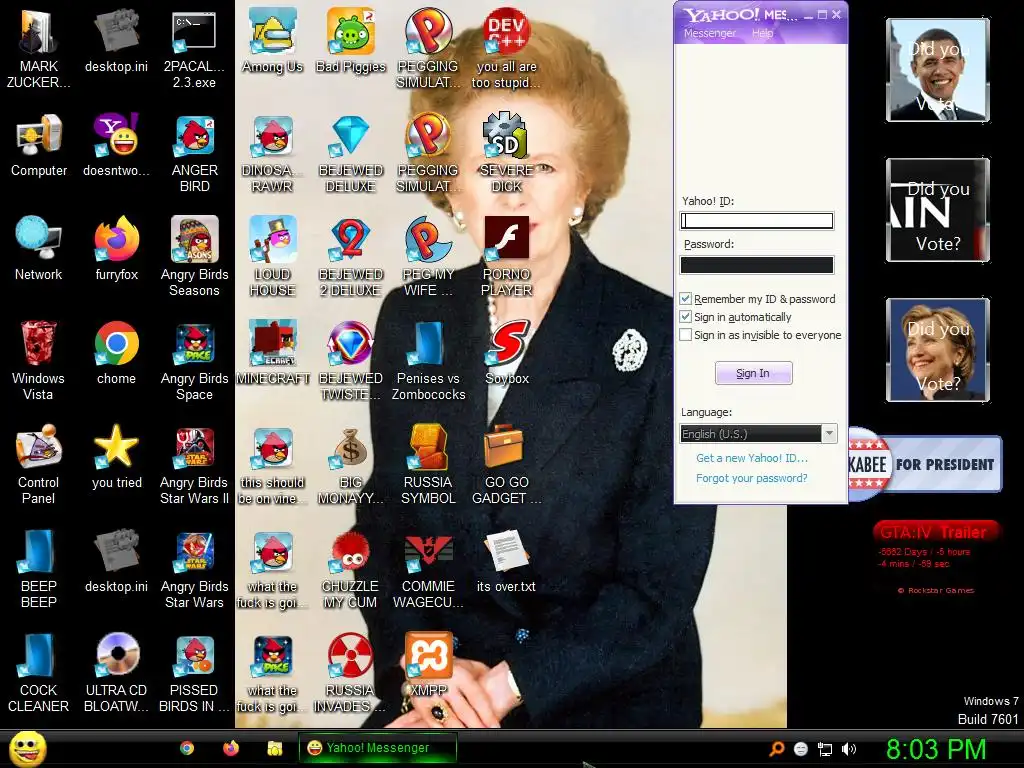Image resolution: width=1024 pixels, height=768 pixels.
Task: Enable 'Sign in as invisible to everyone'
Action: (x=686, y=334)
